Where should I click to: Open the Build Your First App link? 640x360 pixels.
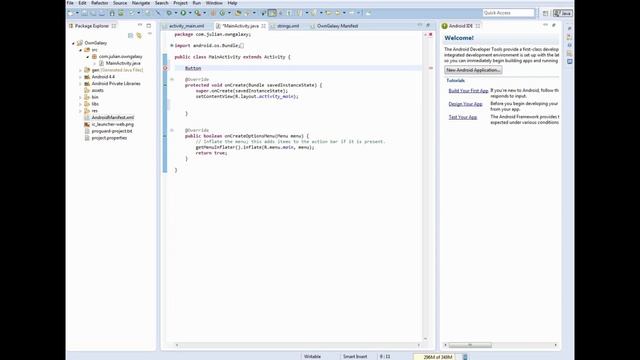click(468, 91)
